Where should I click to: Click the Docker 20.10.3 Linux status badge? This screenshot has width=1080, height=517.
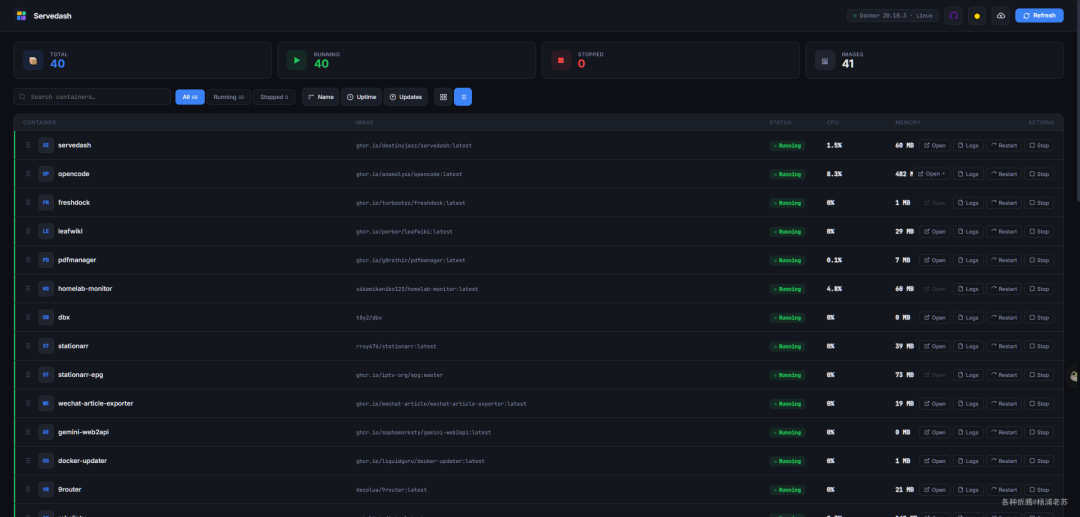893,16
